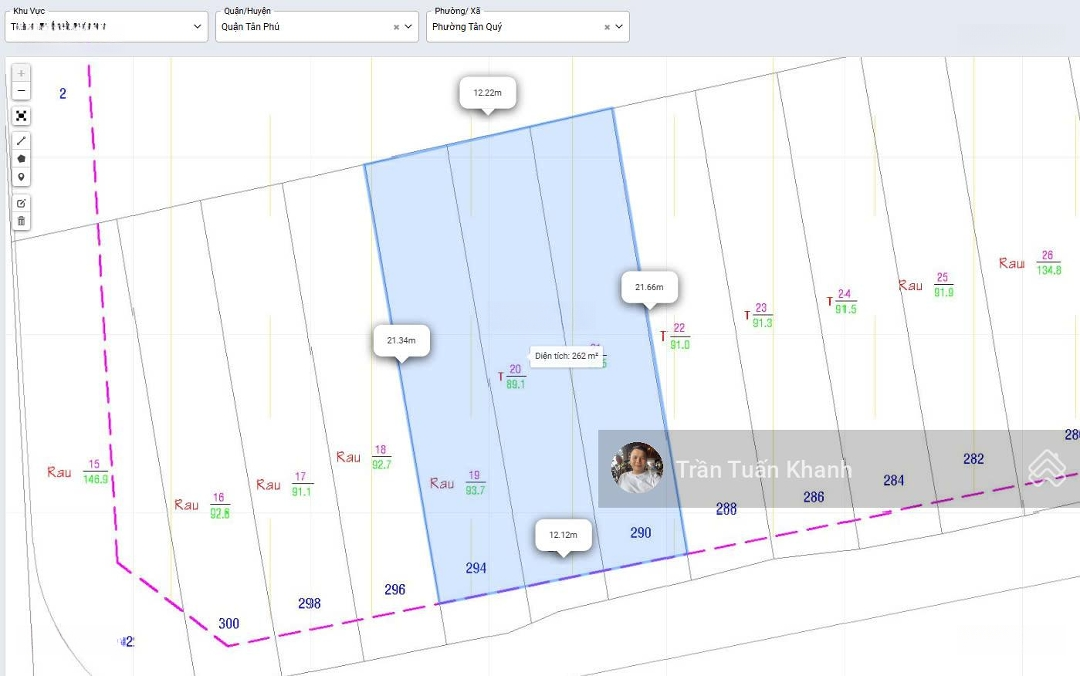Click the Diện tích 262 m² tooltip
This screenshot has width=1080, height=676.
(x=566, y=355)
